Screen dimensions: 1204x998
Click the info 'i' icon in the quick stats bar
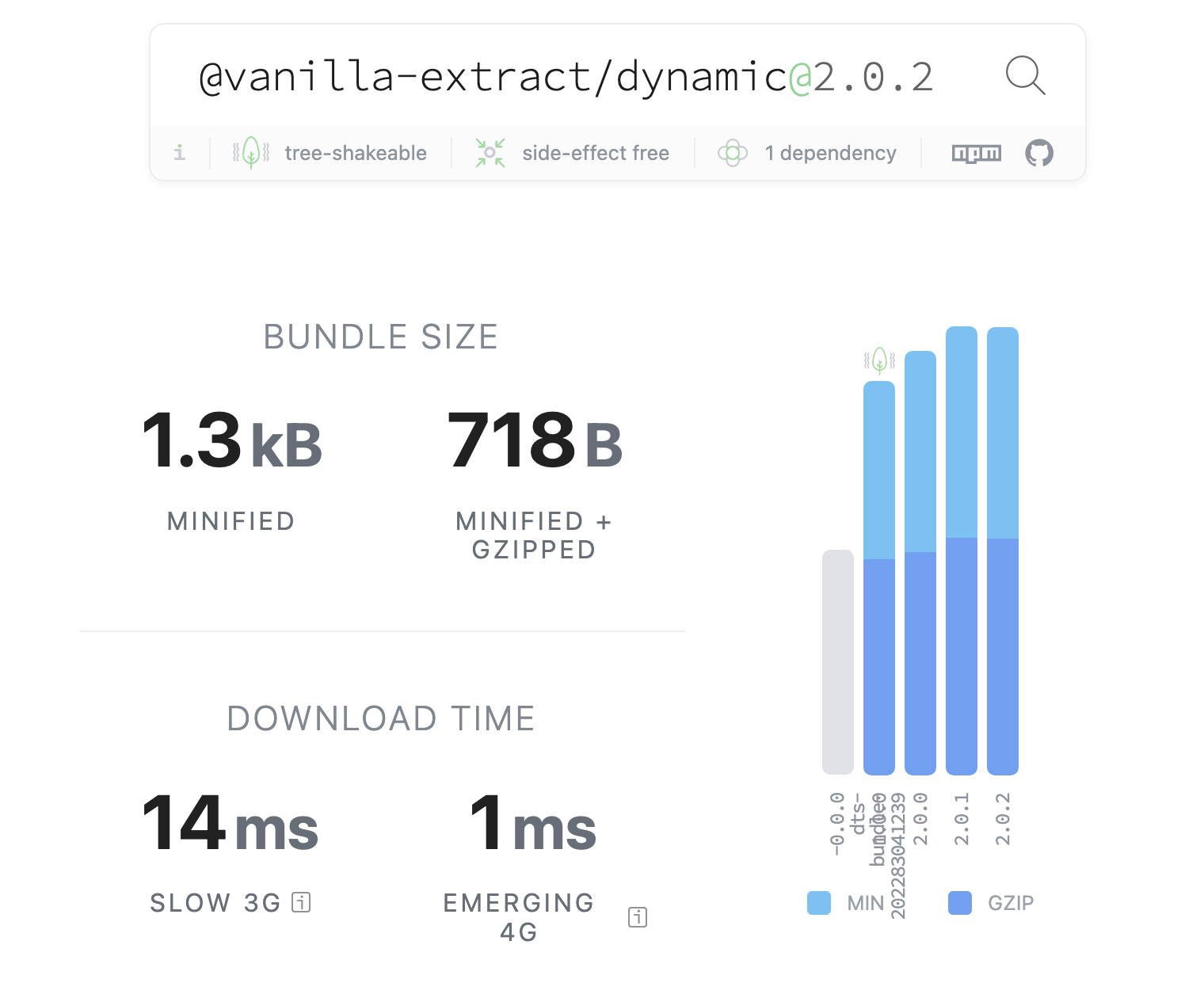coord(180,152)
